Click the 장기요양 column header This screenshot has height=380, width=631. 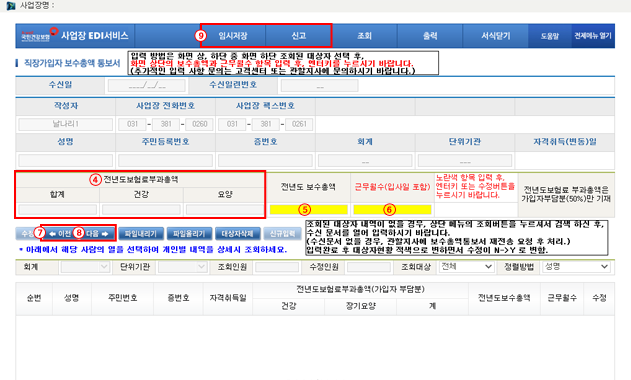pyautogui.click(x=361, y=306)
